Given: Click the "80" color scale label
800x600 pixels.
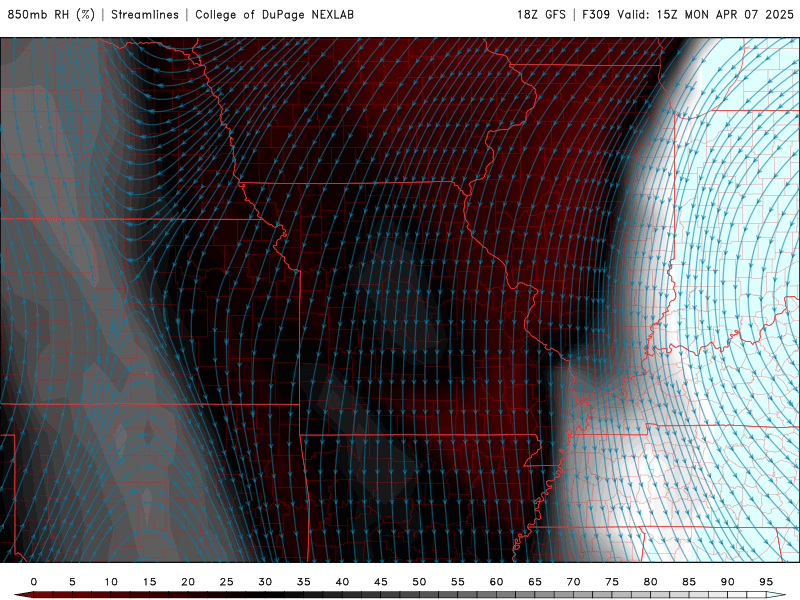Looking at the screenshot, I should tap(651, 582).
